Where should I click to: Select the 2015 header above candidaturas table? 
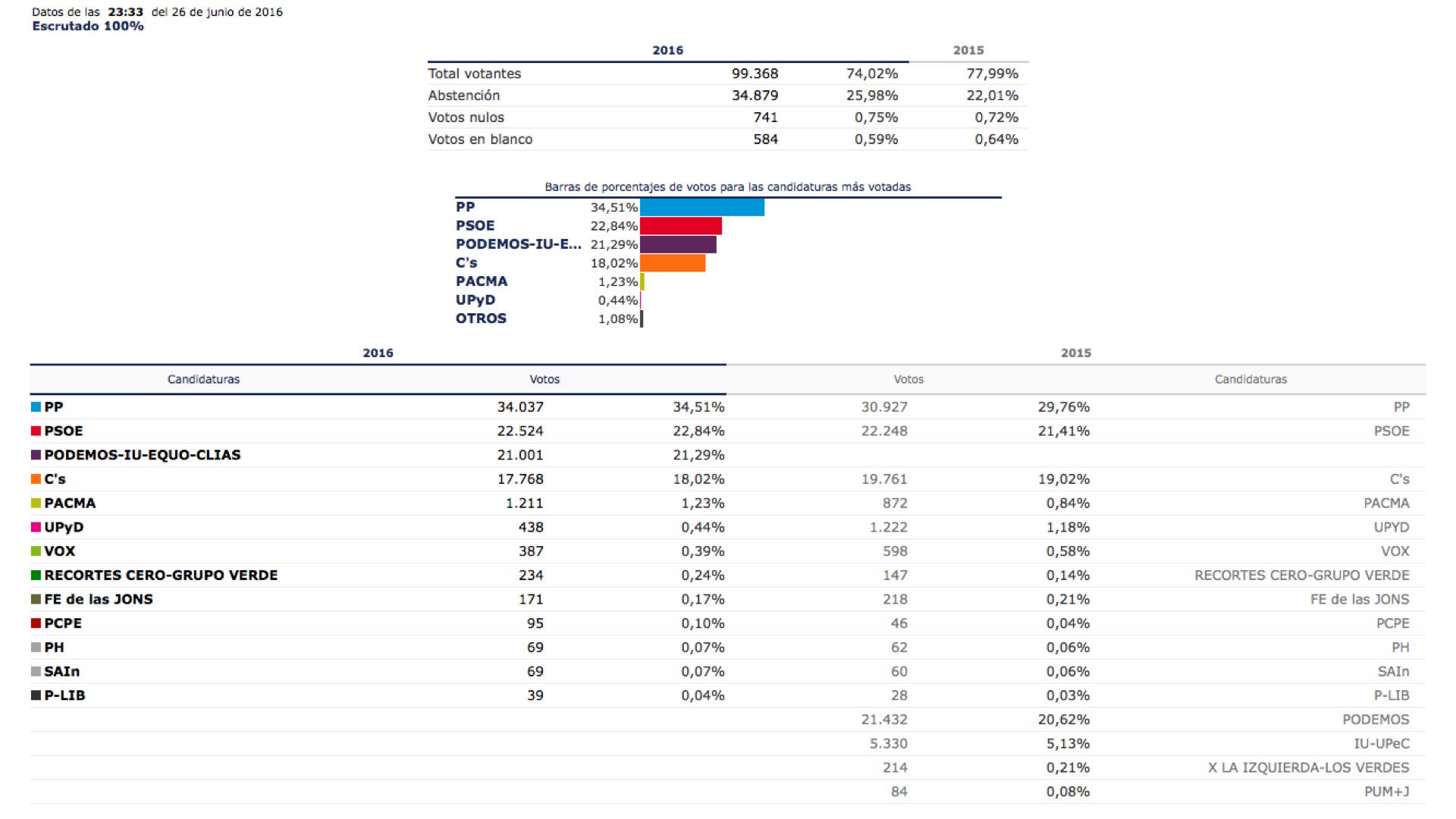1075,353
